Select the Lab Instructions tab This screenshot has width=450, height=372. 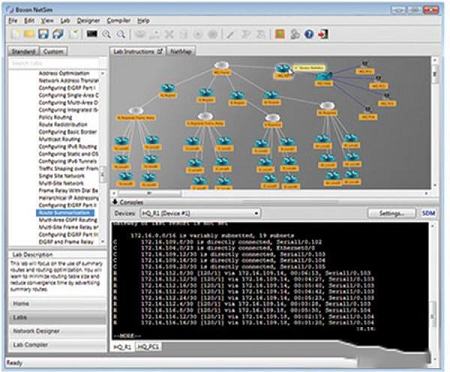tap(137, 51)
